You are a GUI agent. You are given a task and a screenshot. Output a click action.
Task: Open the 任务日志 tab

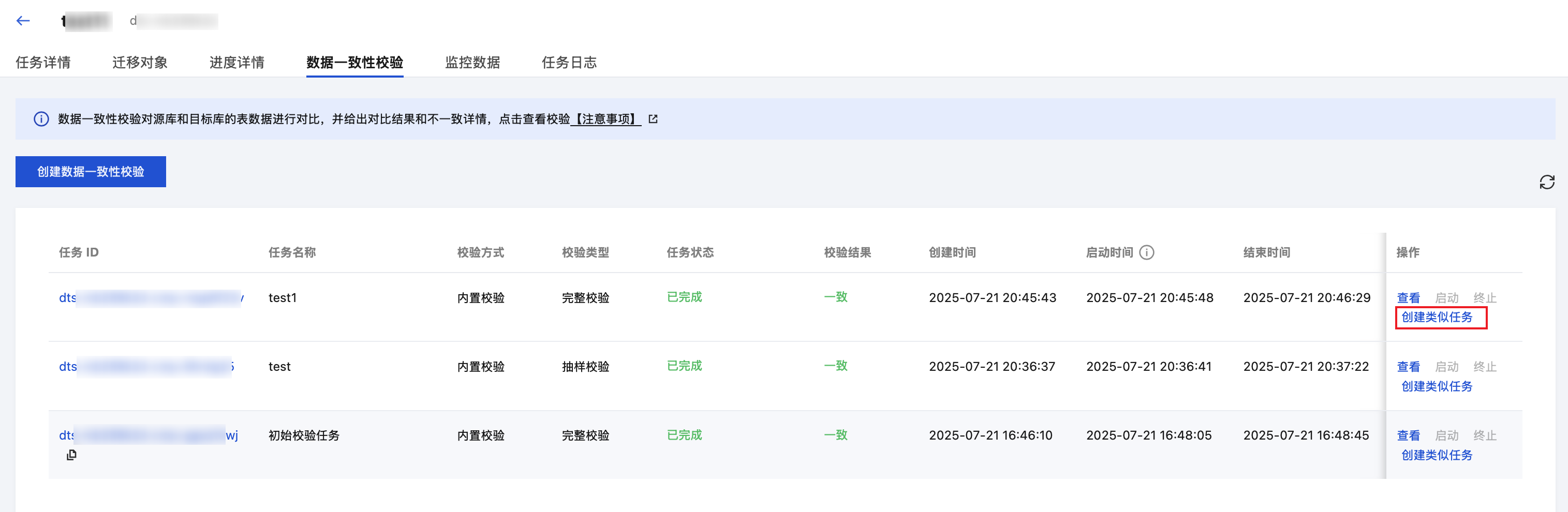[x=569, y=63]
